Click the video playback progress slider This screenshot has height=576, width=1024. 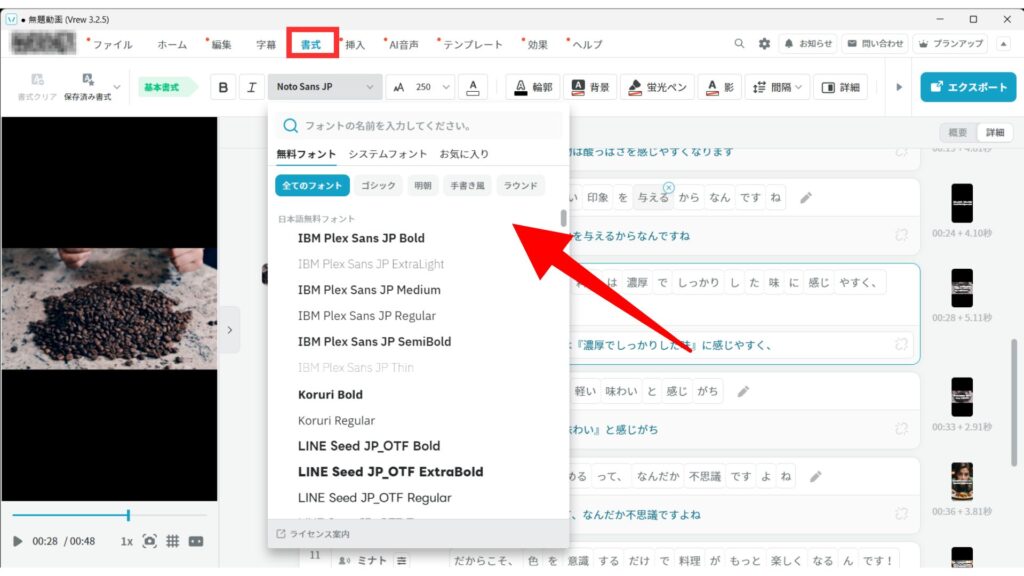click(109, 515)
